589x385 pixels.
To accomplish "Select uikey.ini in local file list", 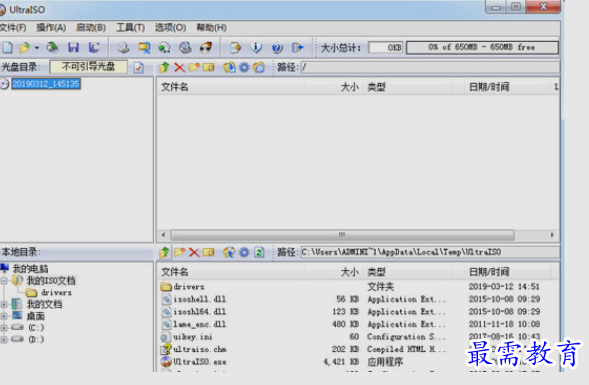I will (x=192, y=337).
